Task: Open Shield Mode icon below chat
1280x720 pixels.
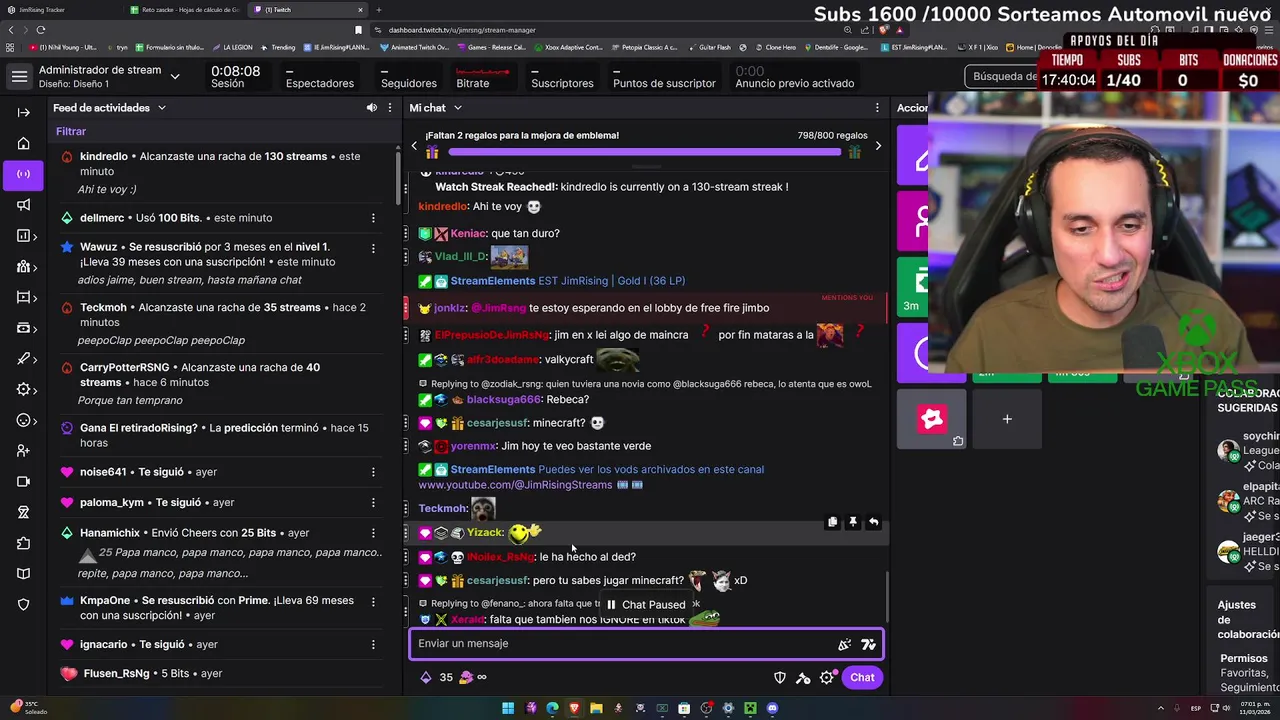Action: 780,678
